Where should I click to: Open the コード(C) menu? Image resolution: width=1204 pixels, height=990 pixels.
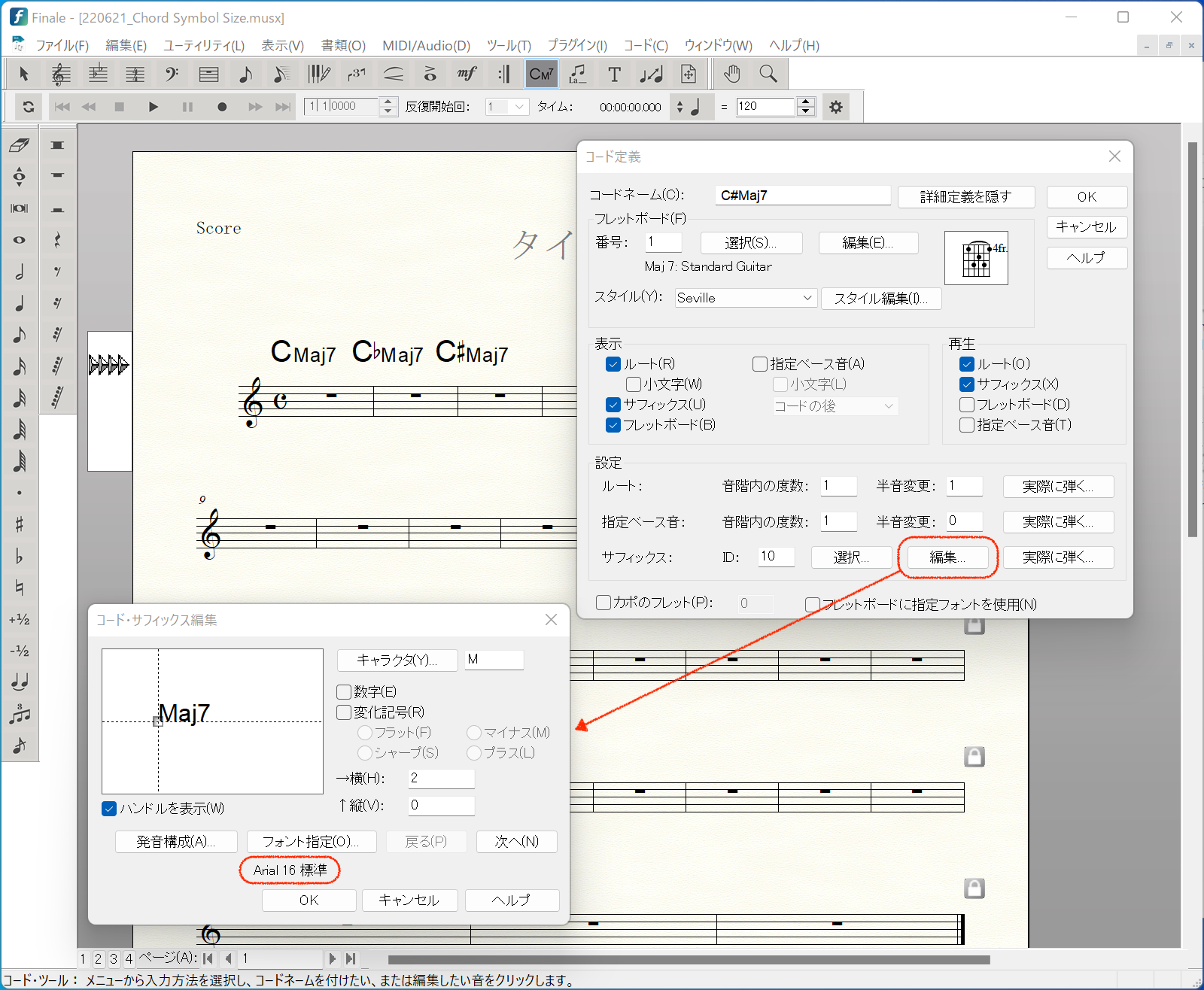(x=646, y=45)
